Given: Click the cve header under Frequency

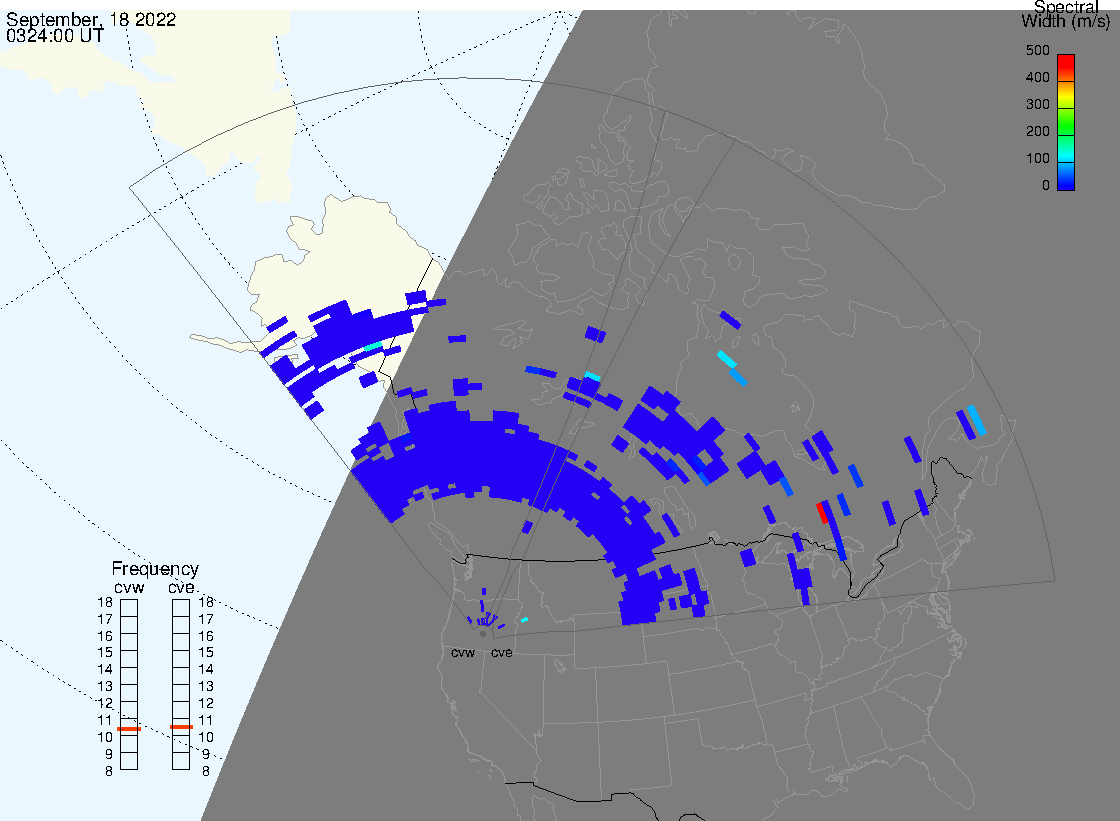Looking at the screenshot, I should pos(181,587).
